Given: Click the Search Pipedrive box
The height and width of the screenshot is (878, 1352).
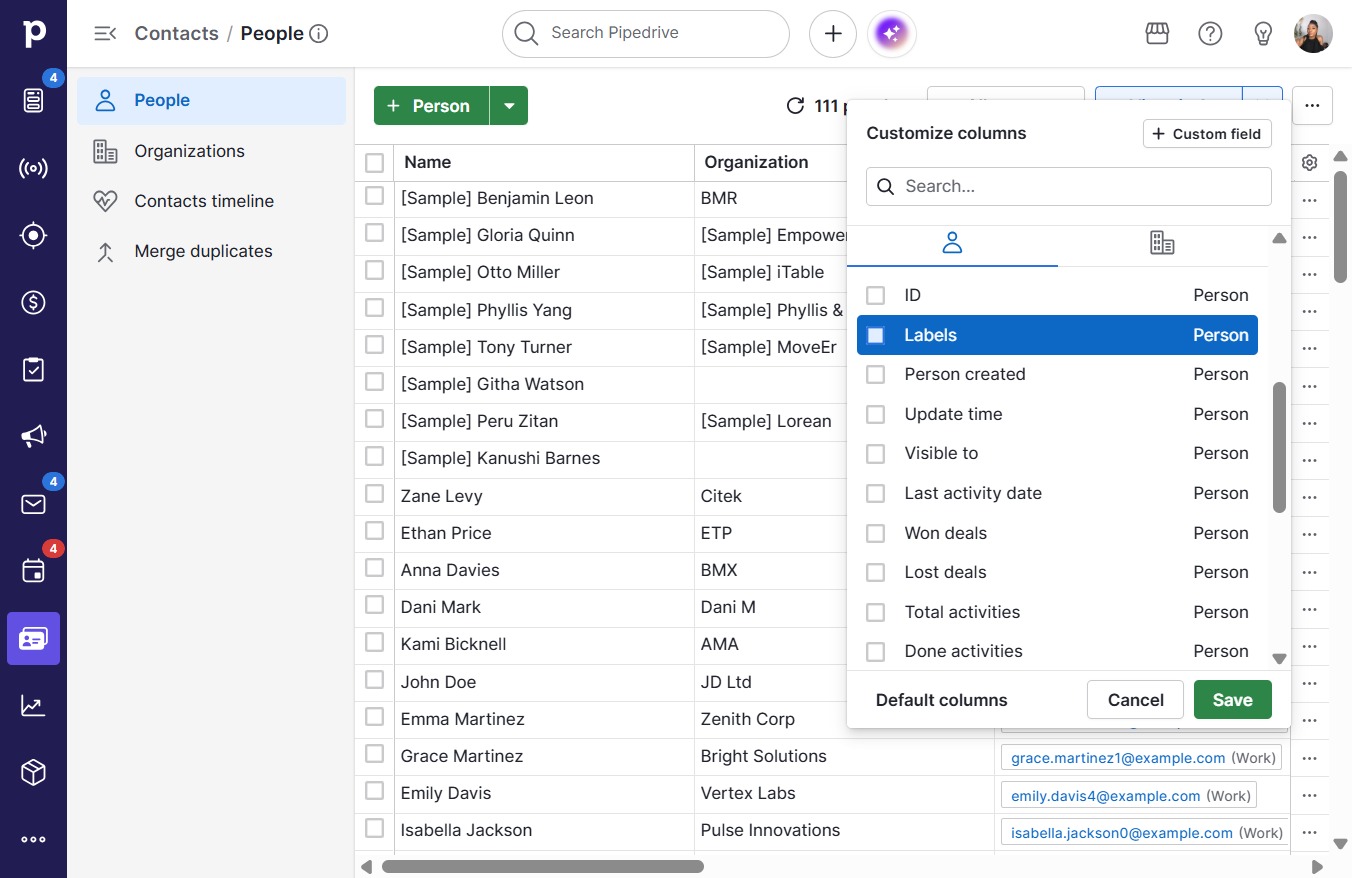Looking at the screenshot, I should point(646,33).
